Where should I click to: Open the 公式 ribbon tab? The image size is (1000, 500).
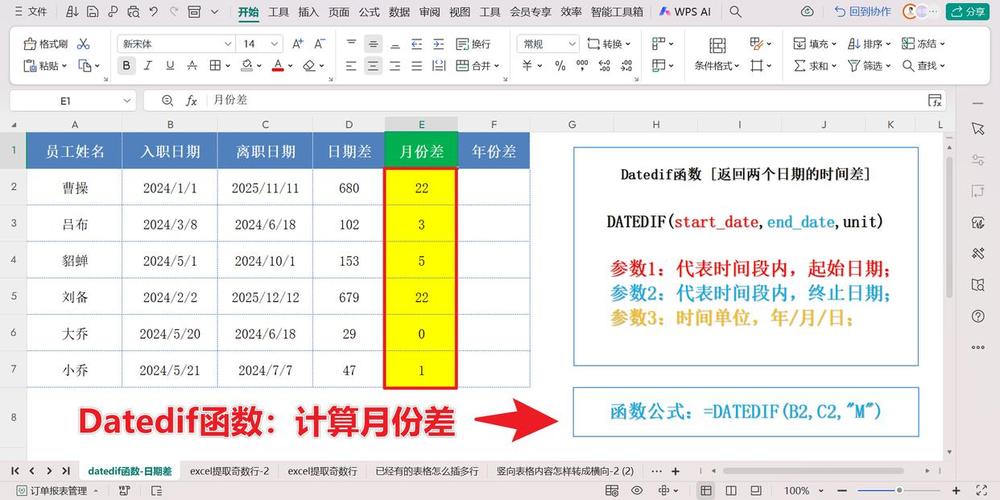tap(369, 11)
